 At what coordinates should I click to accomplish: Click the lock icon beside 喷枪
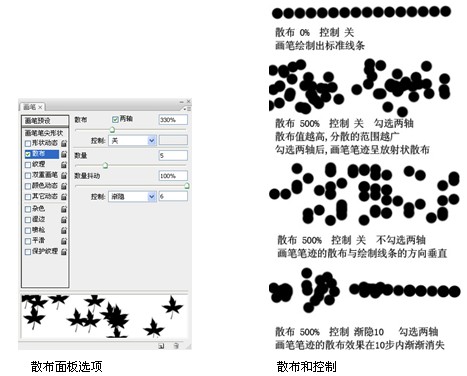click(64, 230)
